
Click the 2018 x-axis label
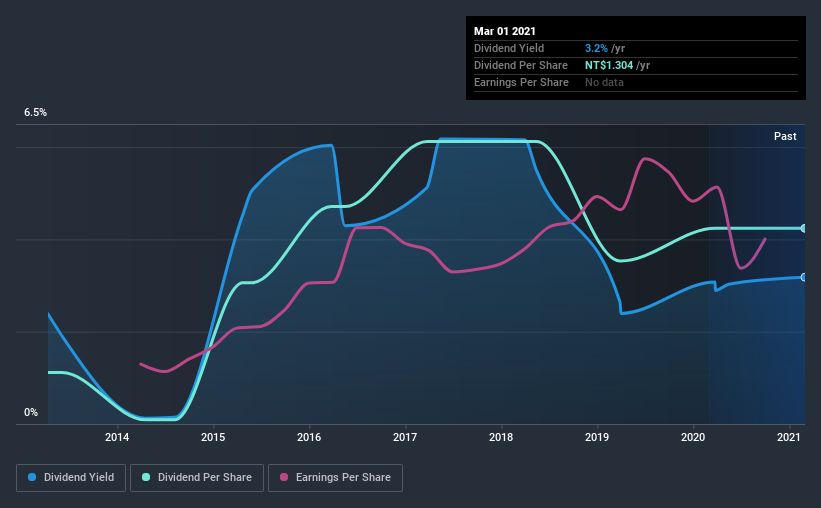(501, 437)
